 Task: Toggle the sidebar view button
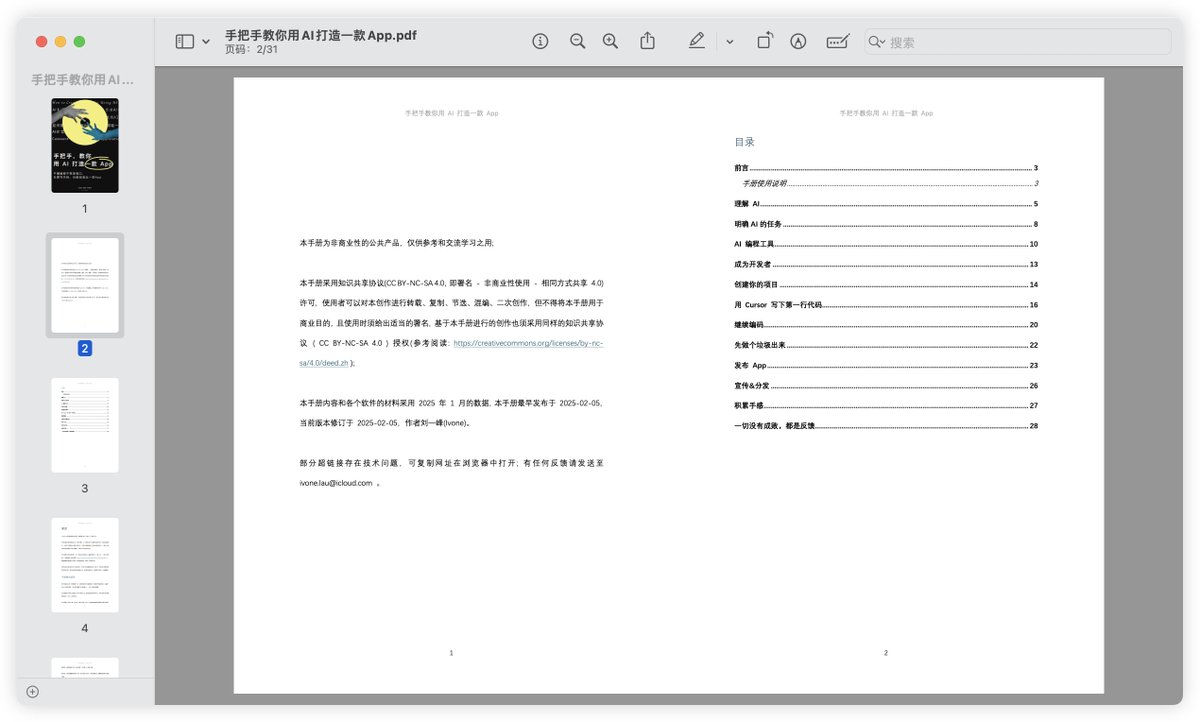tap(185, 41)
